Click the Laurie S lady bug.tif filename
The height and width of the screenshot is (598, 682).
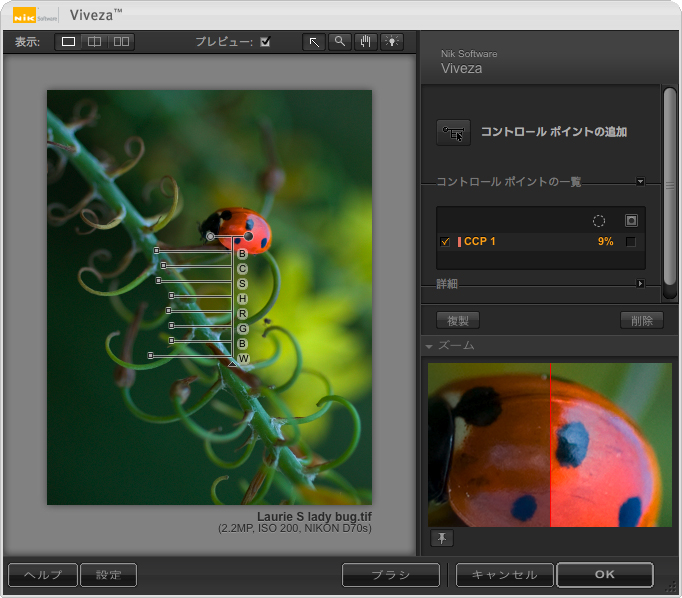(314, 517)
